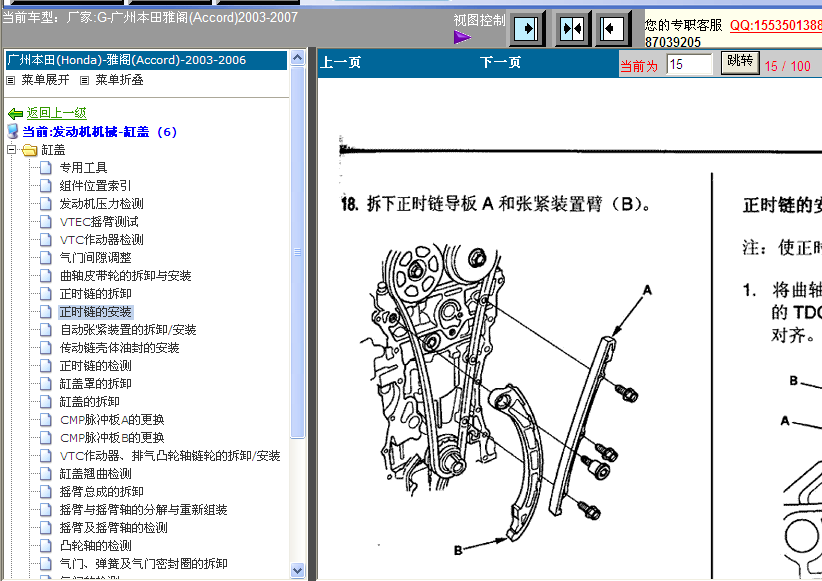822x581 pixels.
Task: Click page icon beside 组件位置索引
Action: pos(46,186)
